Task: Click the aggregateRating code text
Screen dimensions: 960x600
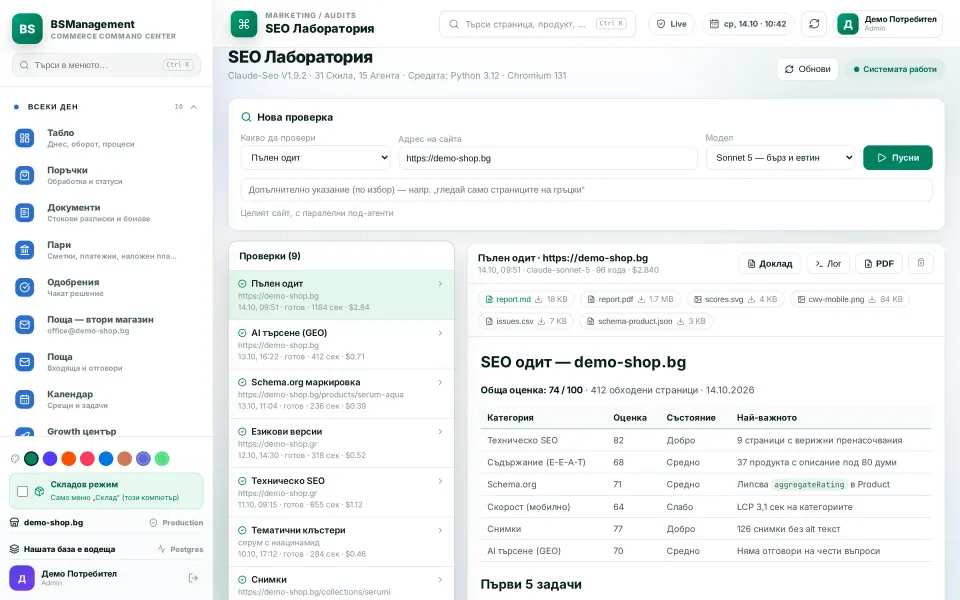Action: [x=809, y=484]
